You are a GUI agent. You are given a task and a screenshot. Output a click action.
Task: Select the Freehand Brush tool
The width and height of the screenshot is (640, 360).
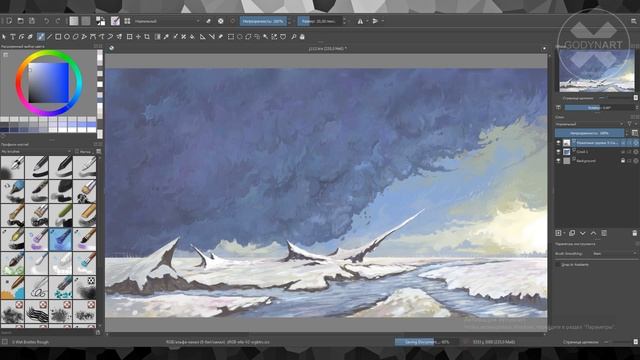[40, 37]
